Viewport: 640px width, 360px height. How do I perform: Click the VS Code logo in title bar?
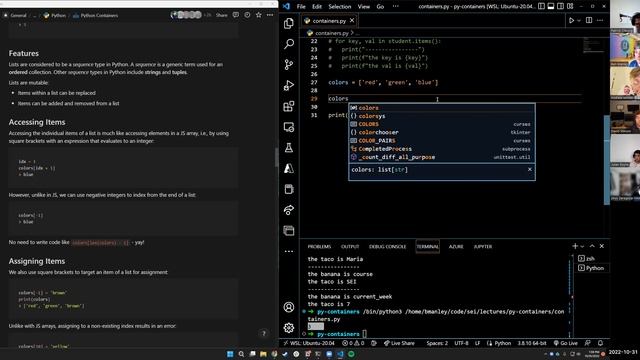pos(287,7)
